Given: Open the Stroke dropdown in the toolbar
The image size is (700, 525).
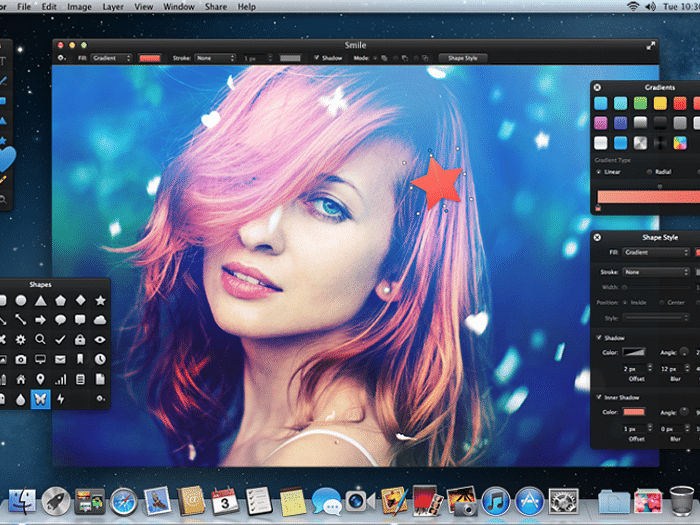Looking at the screenshot, I should pos(215,58).
